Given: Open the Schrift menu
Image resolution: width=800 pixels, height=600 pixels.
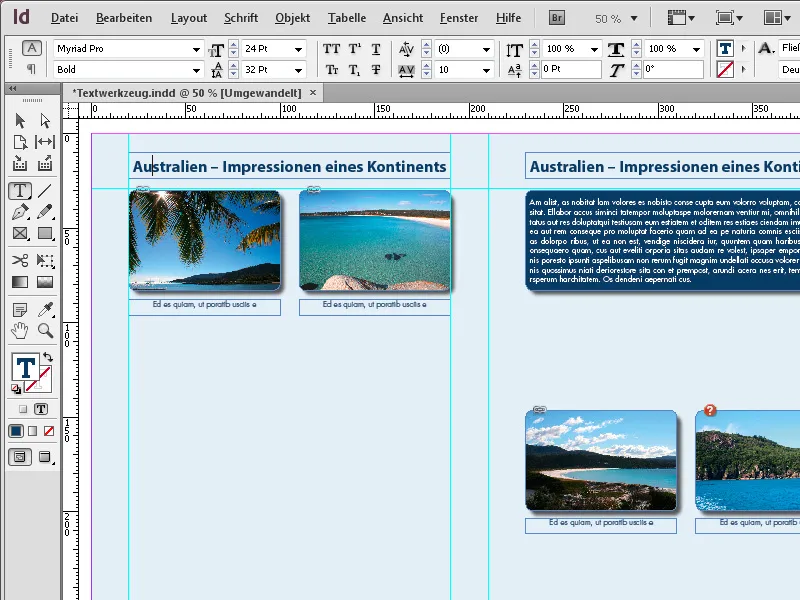Looking at the screenshot, I should tap(241, 18).
